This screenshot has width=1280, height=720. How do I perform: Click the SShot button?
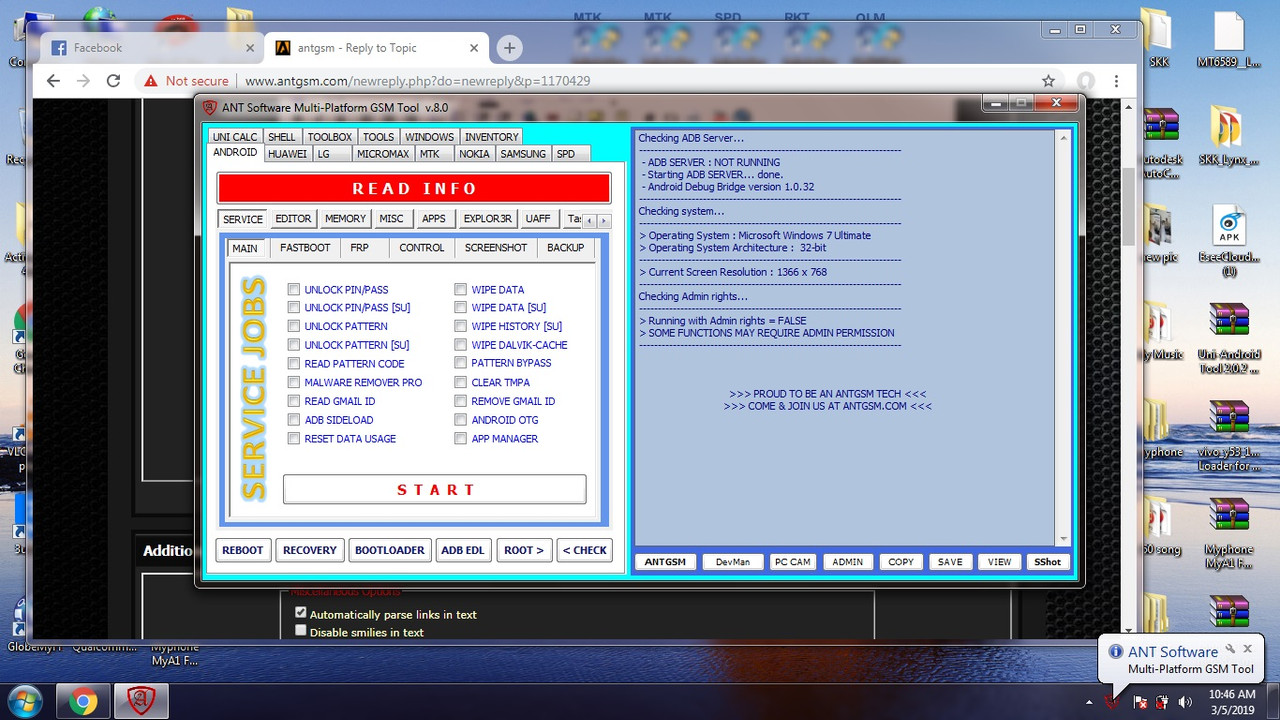(1047, 562)
